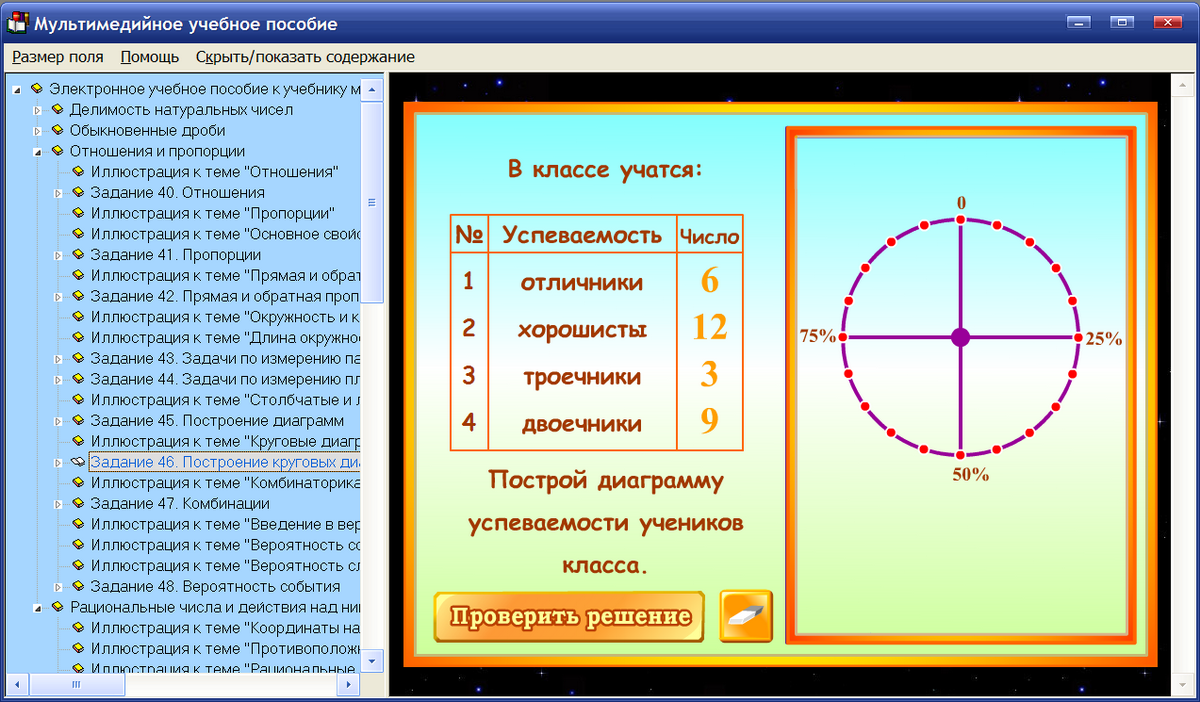Screen dimensions: 1200x702
Task: Click the book icon next to "Задание 47. Комбинации"
Action: pos(76,503)
